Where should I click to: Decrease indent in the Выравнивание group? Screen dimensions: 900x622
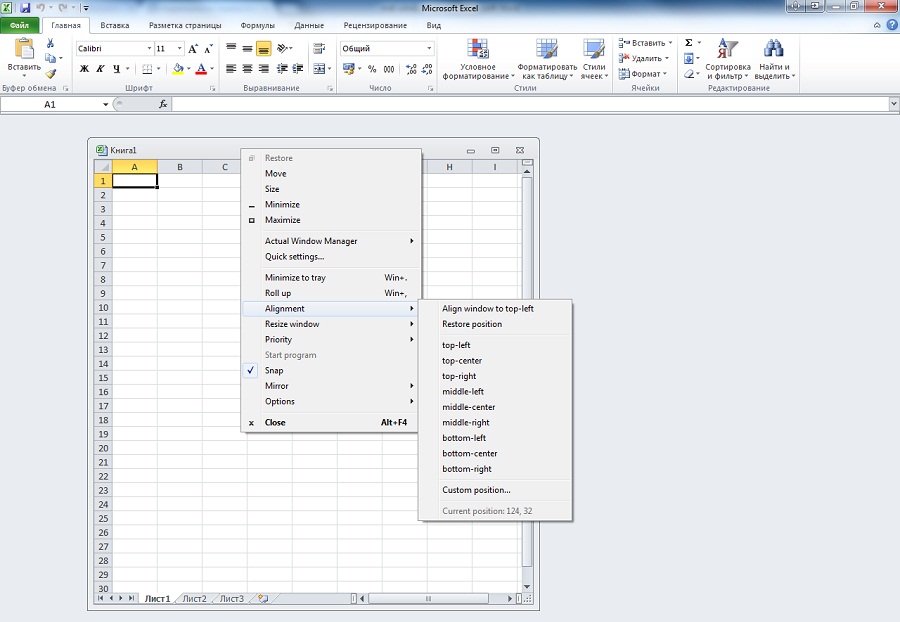coord(282,69)
